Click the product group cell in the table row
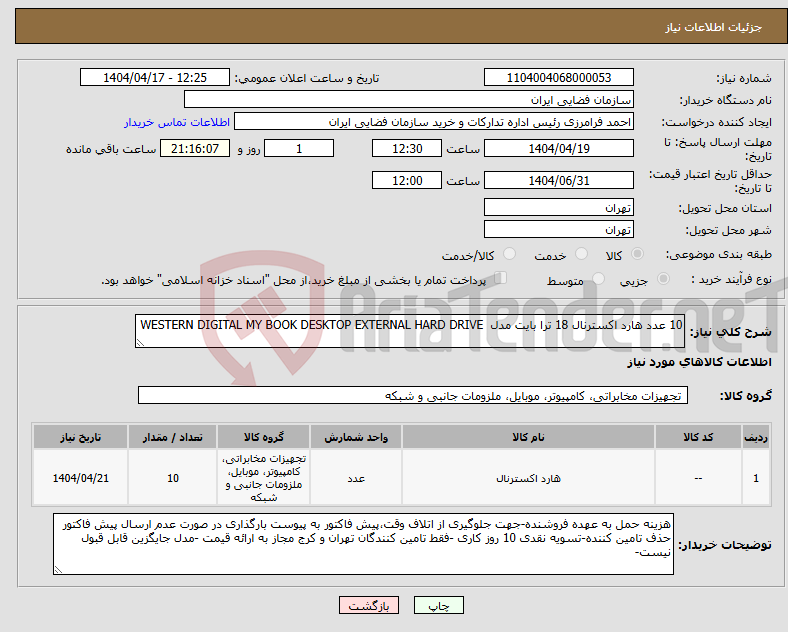This screenshot has height=632, width=788. [264, 478]
